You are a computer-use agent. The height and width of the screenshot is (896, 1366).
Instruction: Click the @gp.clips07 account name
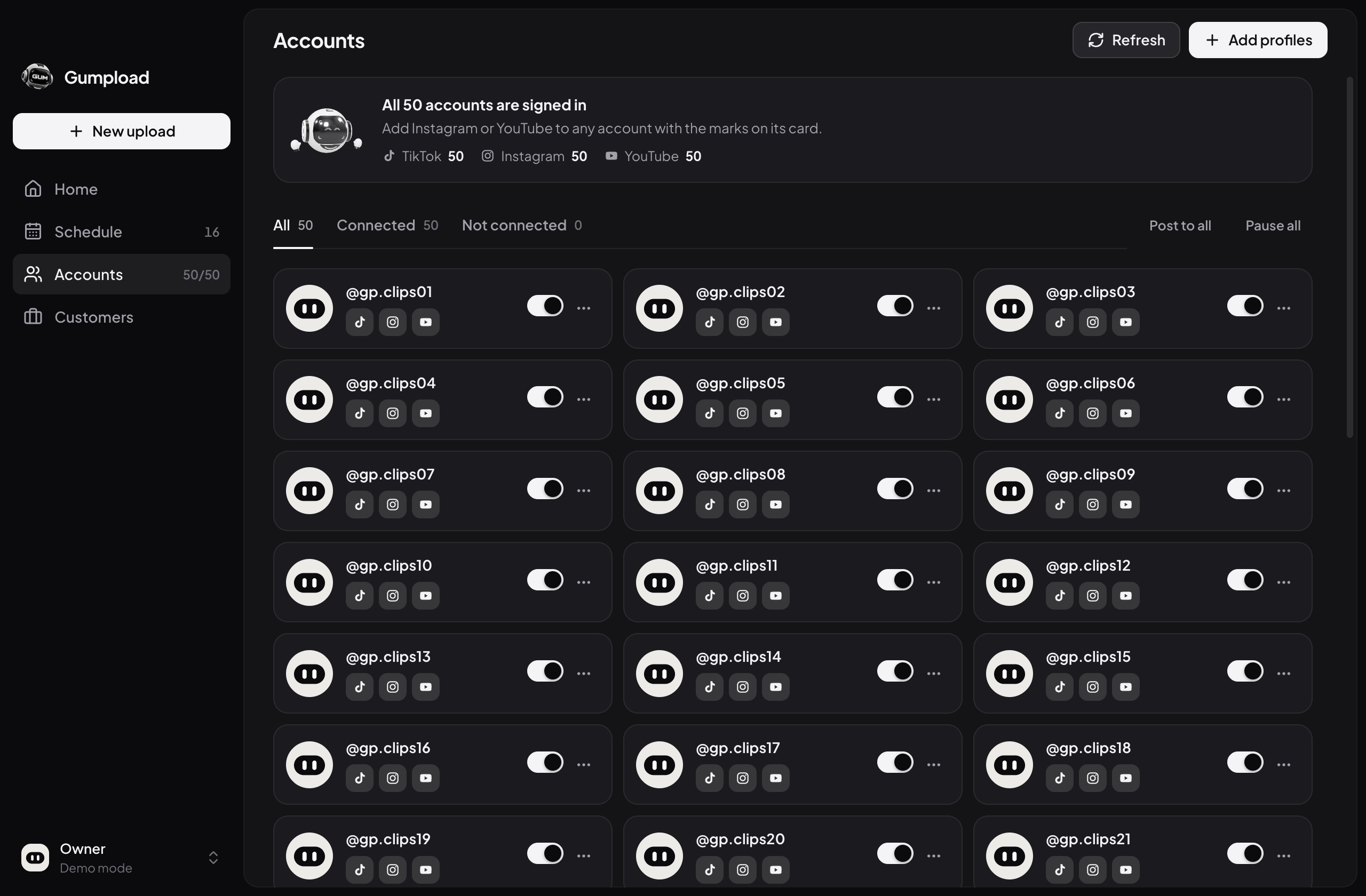390,474
